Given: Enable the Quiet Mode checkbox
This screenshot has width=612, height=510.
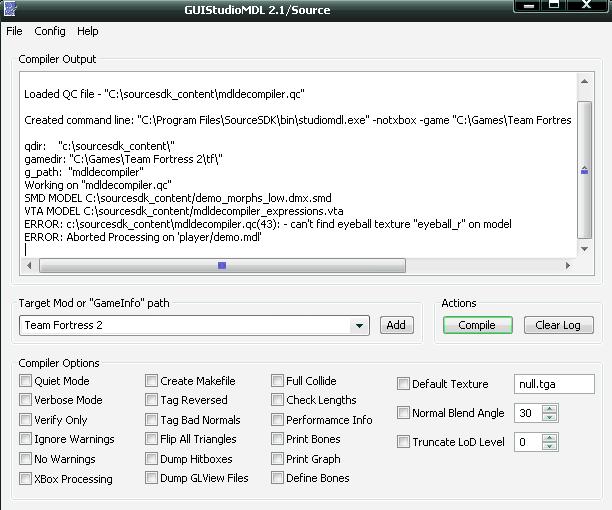Looking at the screenshot, I should coord(26,381).
